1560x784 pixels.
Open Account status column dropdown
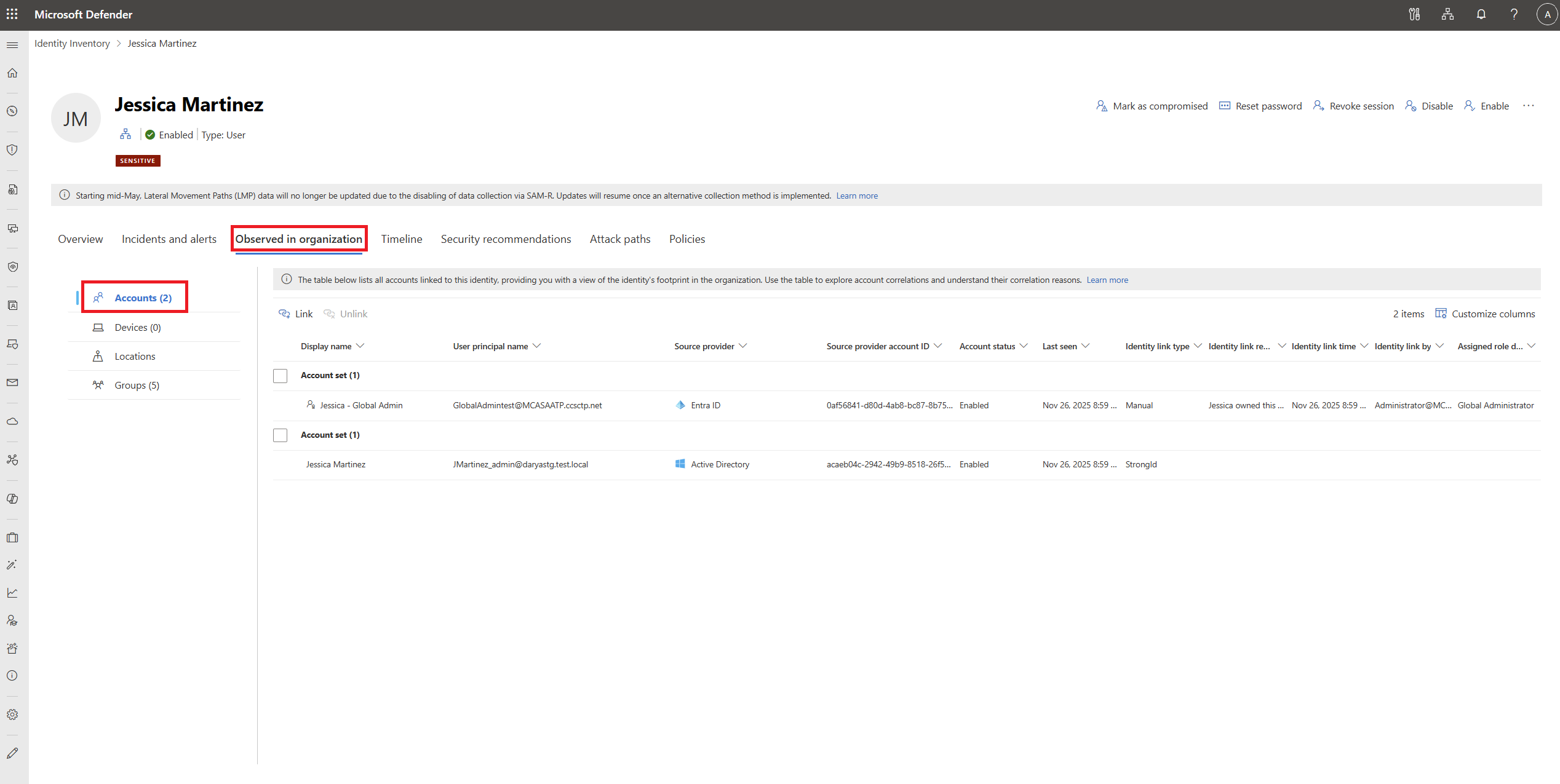pos(1024,346)
